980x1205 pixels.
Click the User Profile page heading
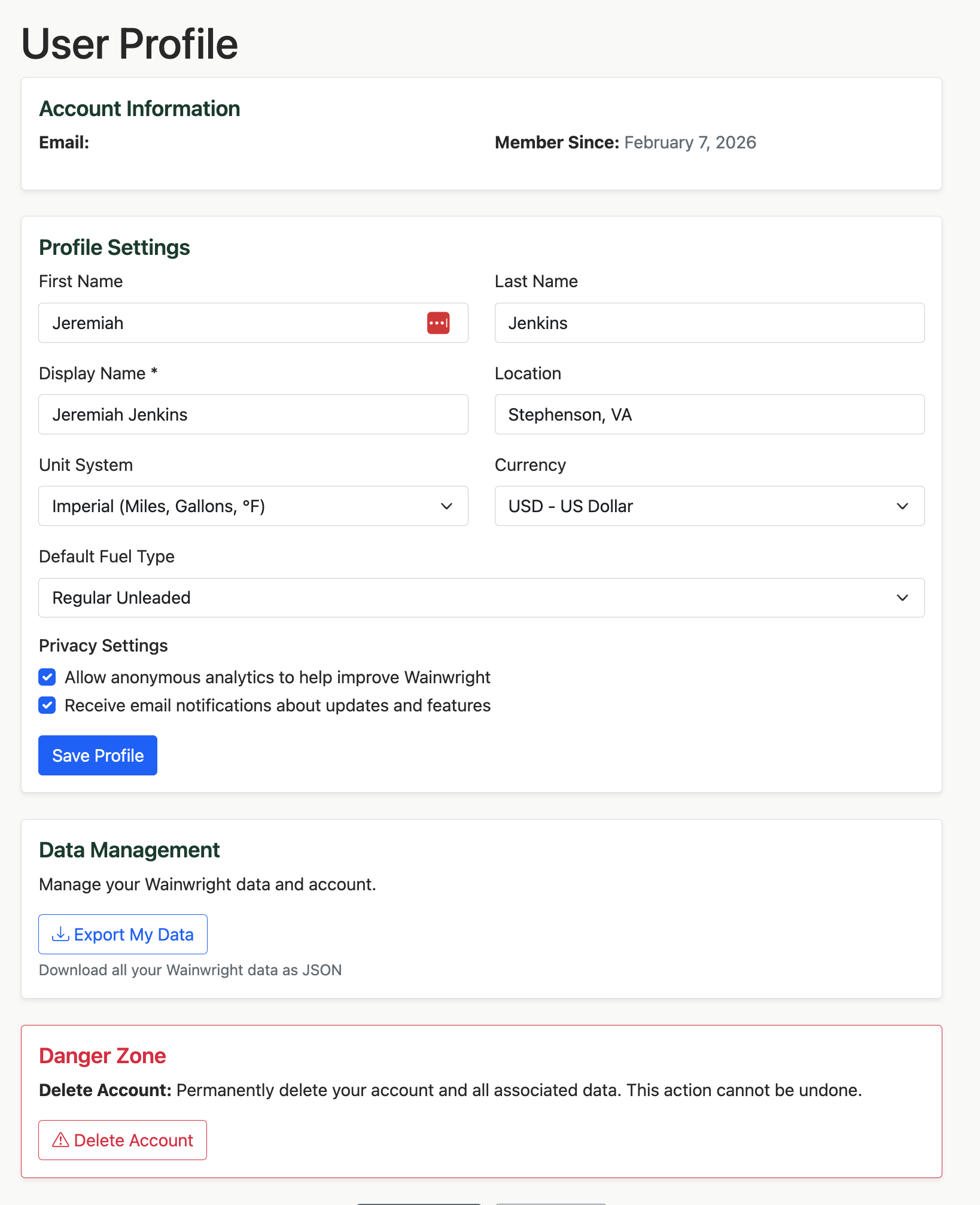pyautogui.click(x=129, y=44)
